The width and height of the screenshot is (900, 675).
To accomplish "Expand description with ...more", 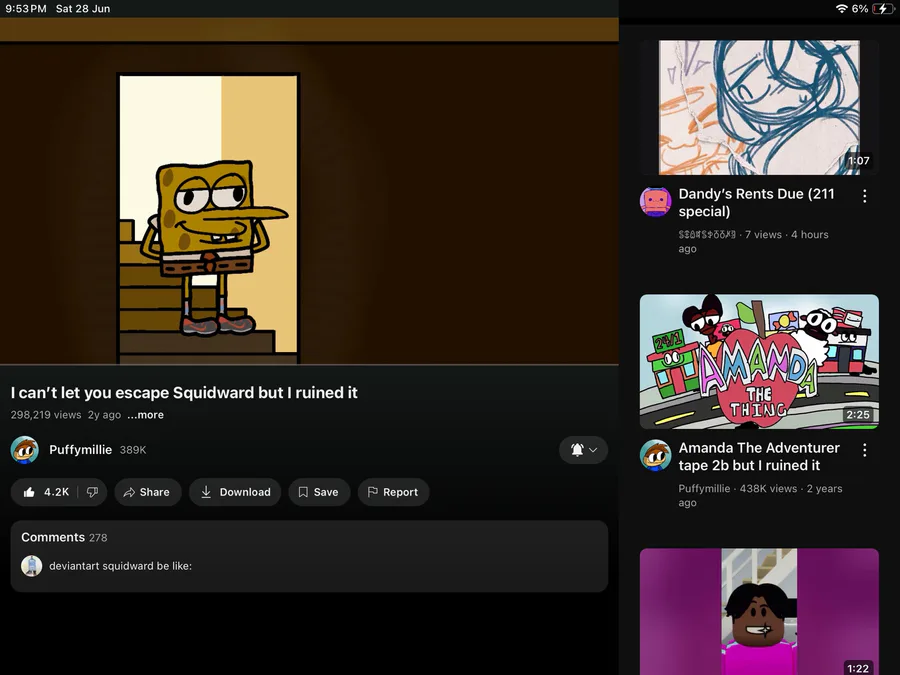I will tap(145, 415).
